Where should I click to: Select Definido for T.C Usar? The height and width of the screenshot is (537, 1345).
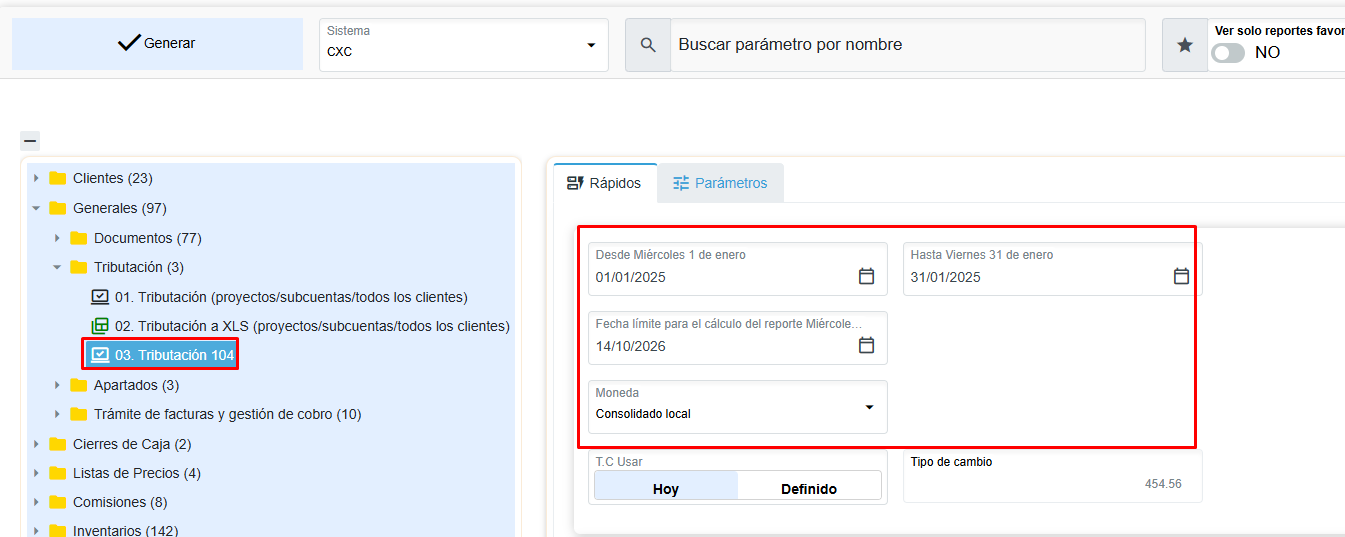pos(809,488)
